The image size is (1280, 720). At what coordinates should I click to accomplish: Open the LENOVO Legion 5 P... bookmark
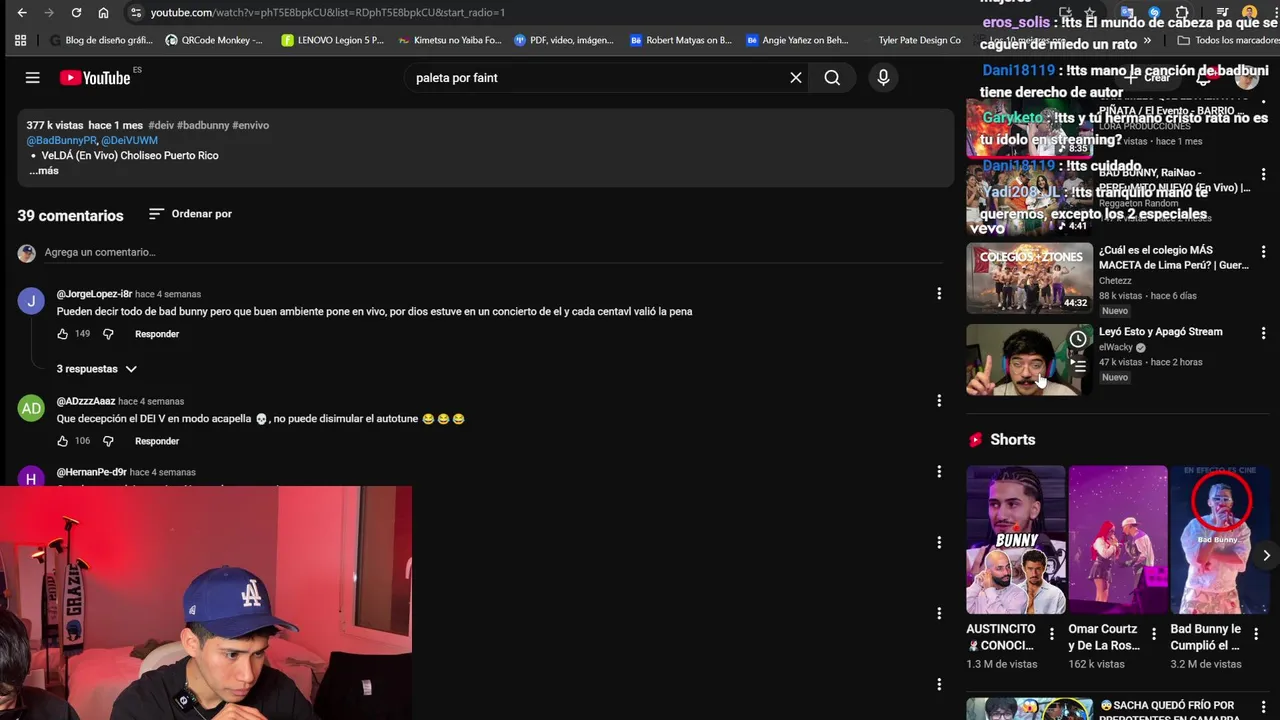(332, 40)
